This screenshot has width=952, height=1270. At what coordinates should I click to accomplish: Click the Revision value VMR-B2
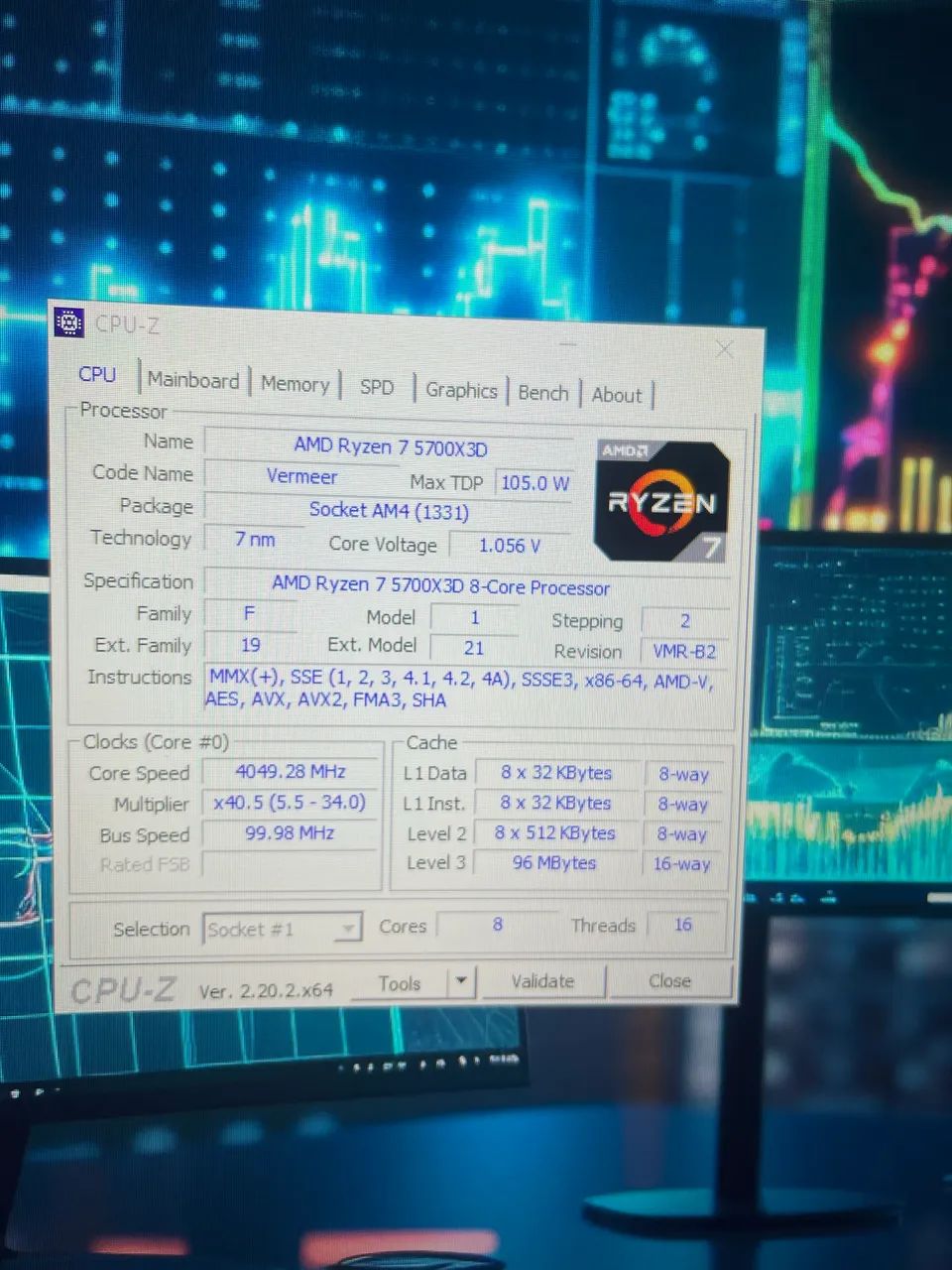(684, 652)
